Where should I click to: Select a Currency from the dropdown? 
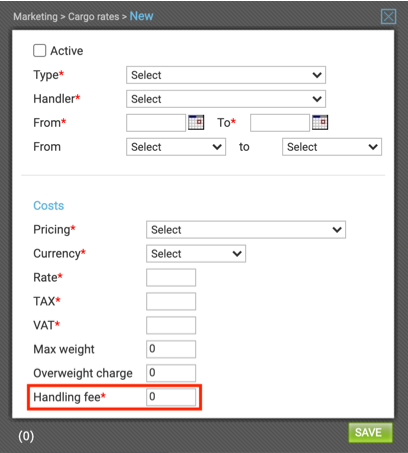[196, 254]
